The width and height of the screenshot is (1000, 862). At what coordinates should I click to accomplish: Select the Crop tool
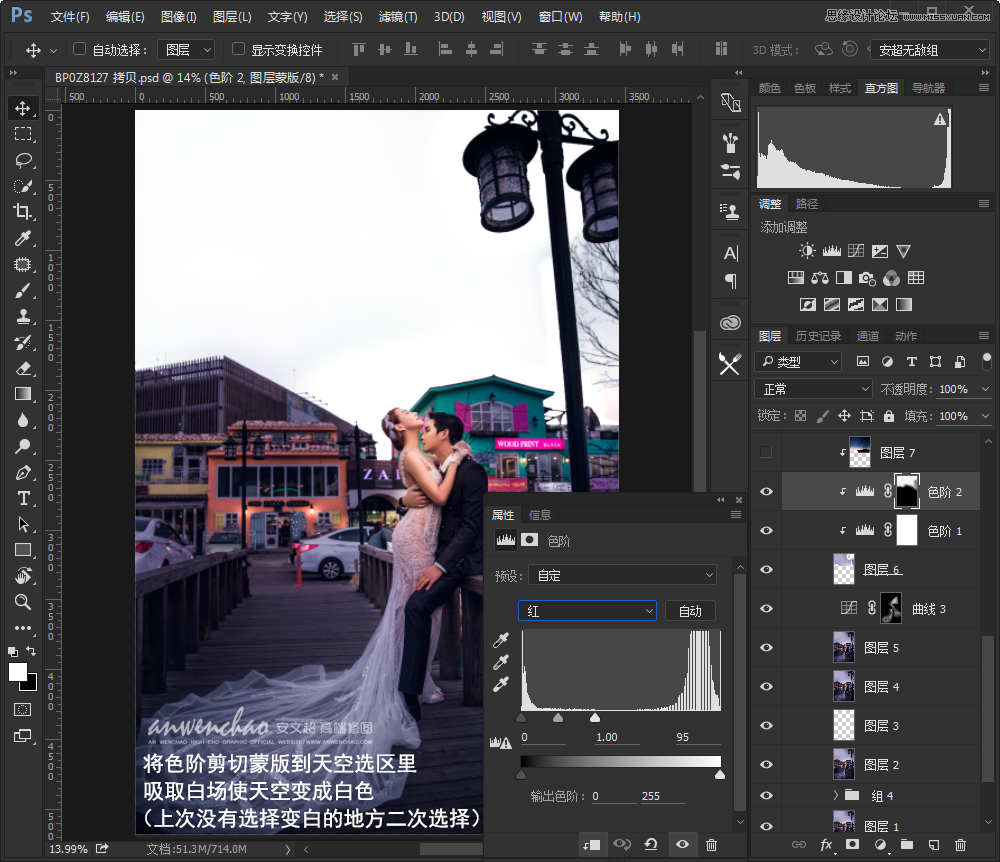tap(23, 212)
